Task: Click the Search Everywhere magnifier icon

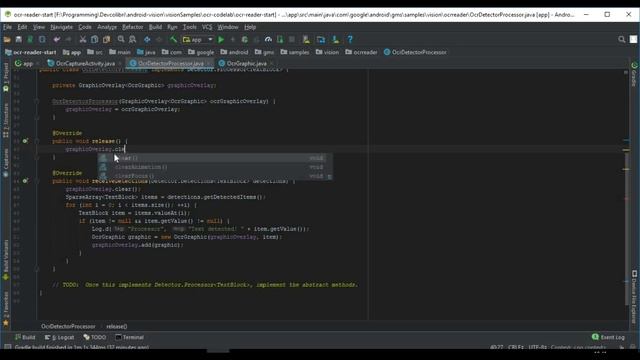Action: point(622,40)
